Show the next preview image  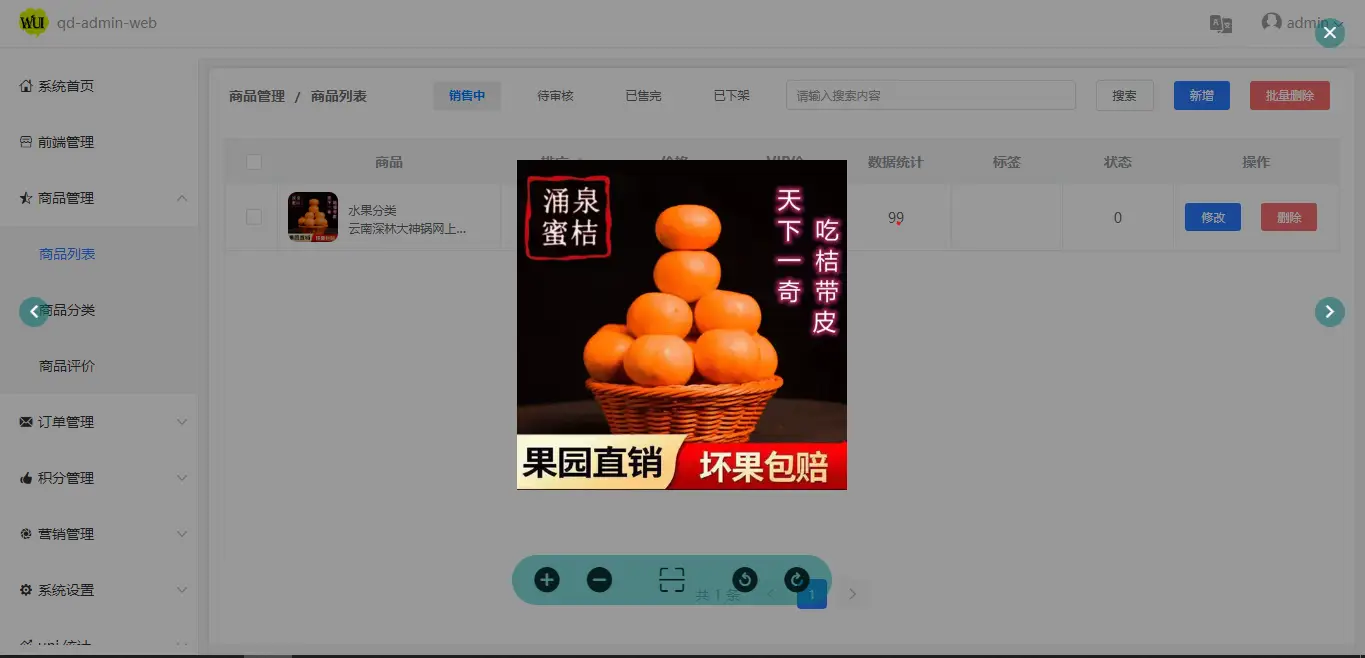[x=1329, y=312]
